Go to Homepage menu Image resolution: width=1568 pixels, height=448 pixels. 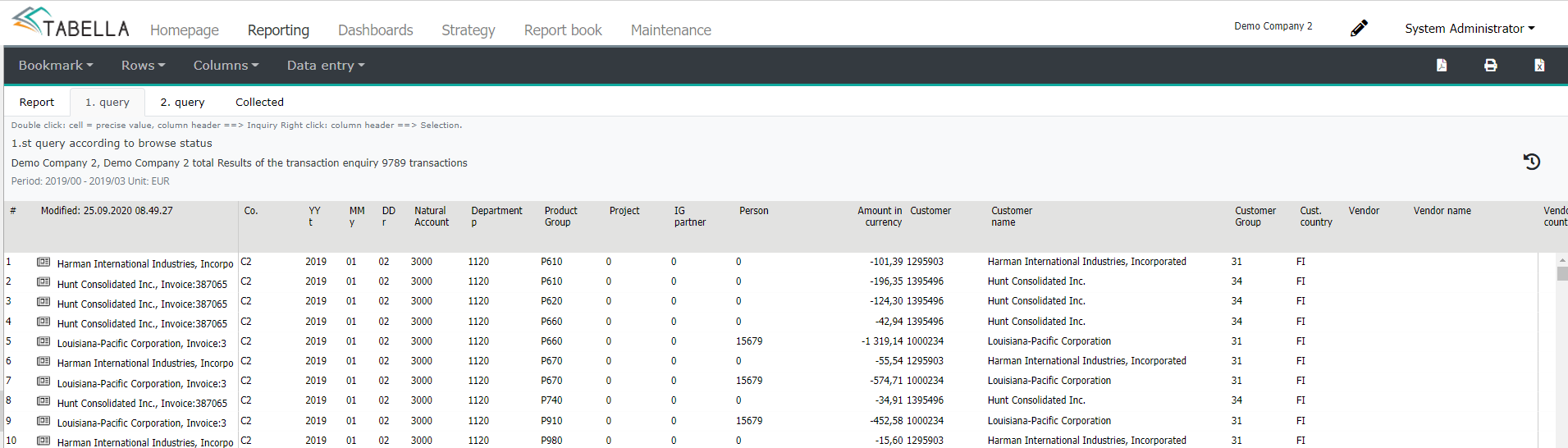pos(185,30)
